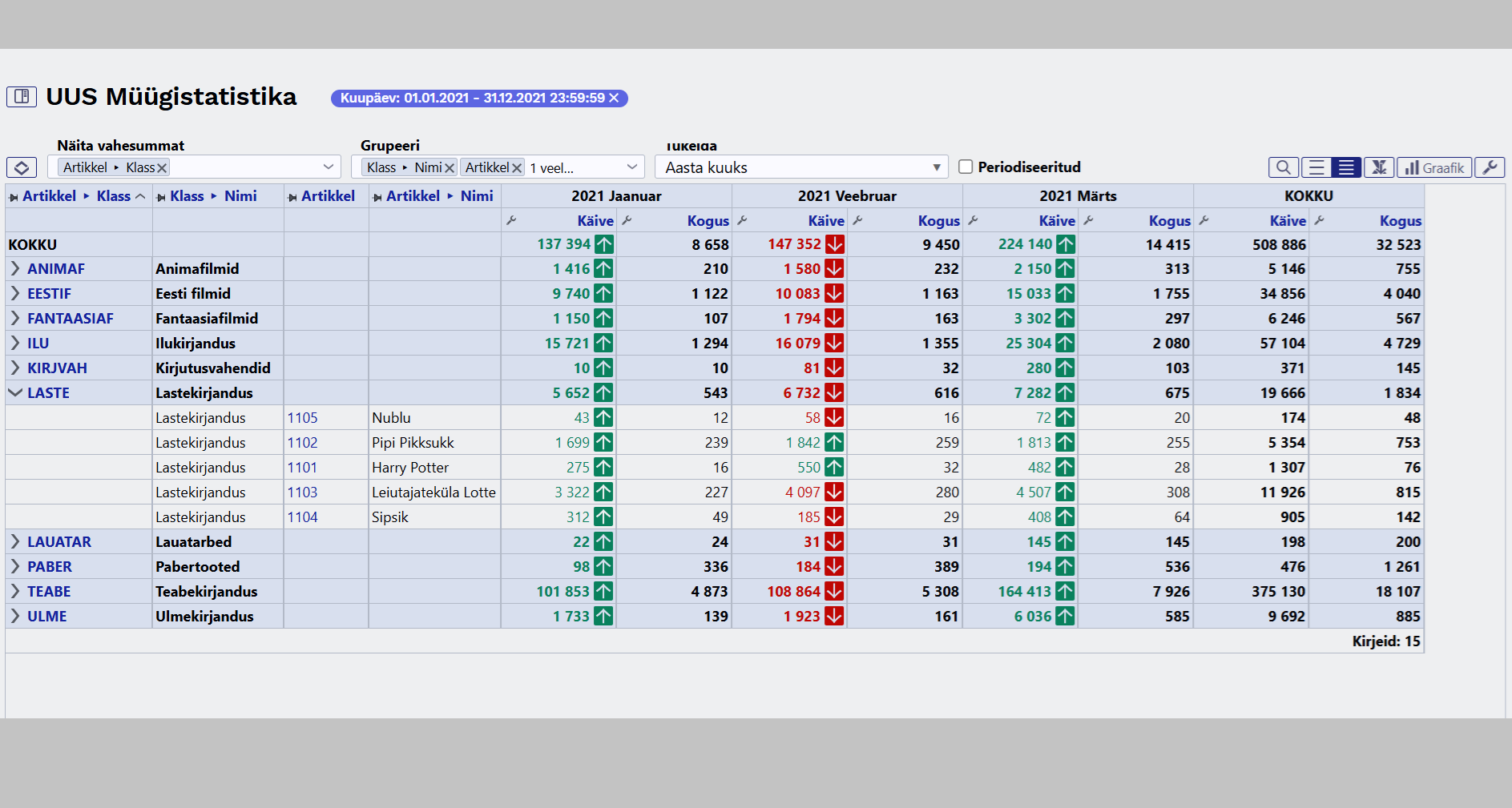Toggle the sidebar panel icon beside the title
Screen dimensions: 1512x808
pos(22,97)
